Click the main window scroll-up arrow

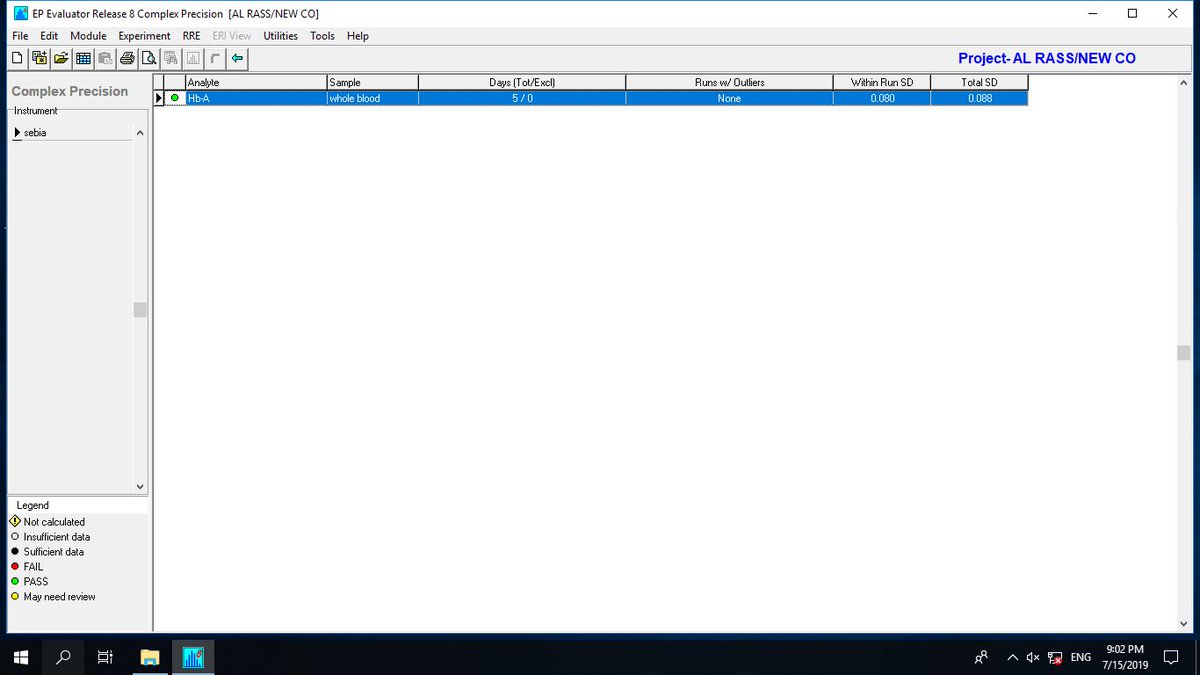click(1184, 82)
